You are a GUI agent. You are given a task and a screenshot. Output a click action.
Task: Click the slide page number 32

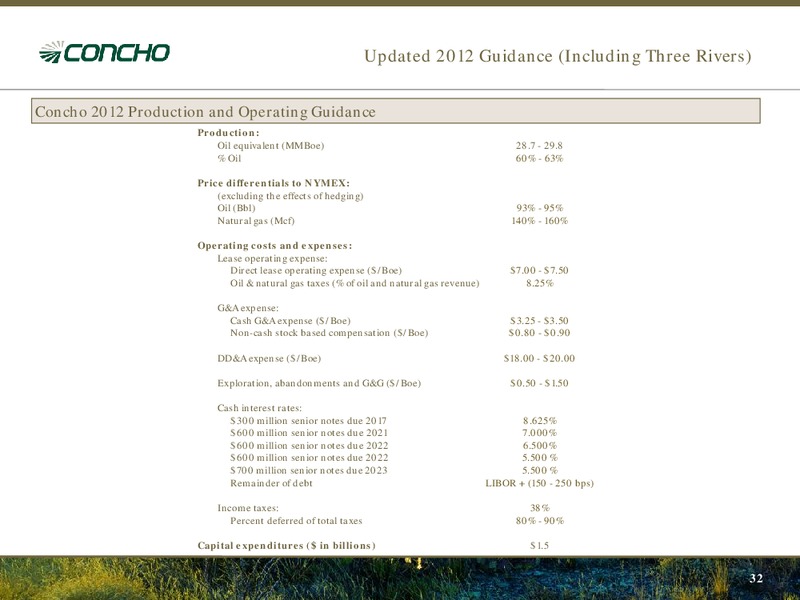[x=756, y=578]
